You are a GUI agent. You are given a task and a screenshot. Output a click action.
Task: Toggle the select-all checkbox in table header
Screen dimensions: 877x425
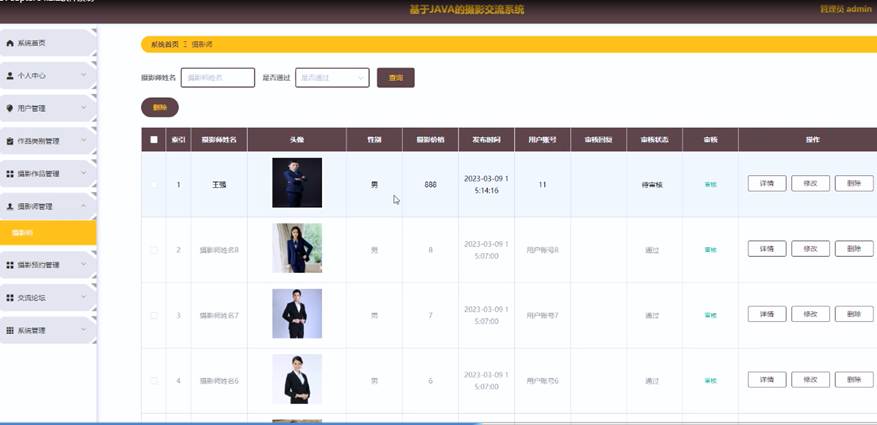click(154, 140)
